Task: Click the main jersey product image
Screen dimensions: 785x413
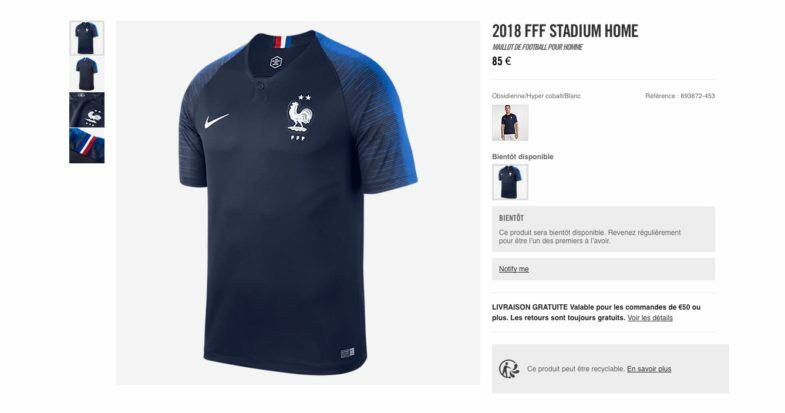Action: pyautogui.click(x=298, y=203)
